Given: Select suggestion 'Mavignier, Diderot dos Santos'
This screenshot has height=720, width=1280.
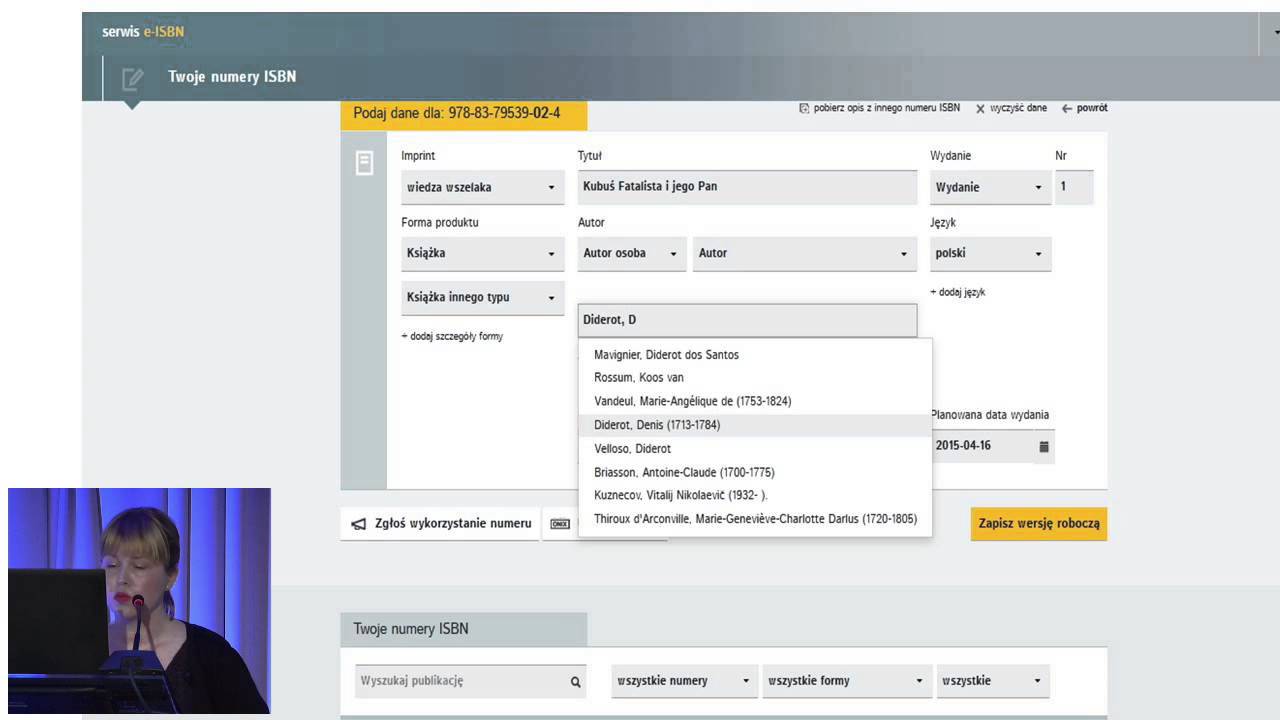Looking at the screenshot, I should (x=755, y=355).
